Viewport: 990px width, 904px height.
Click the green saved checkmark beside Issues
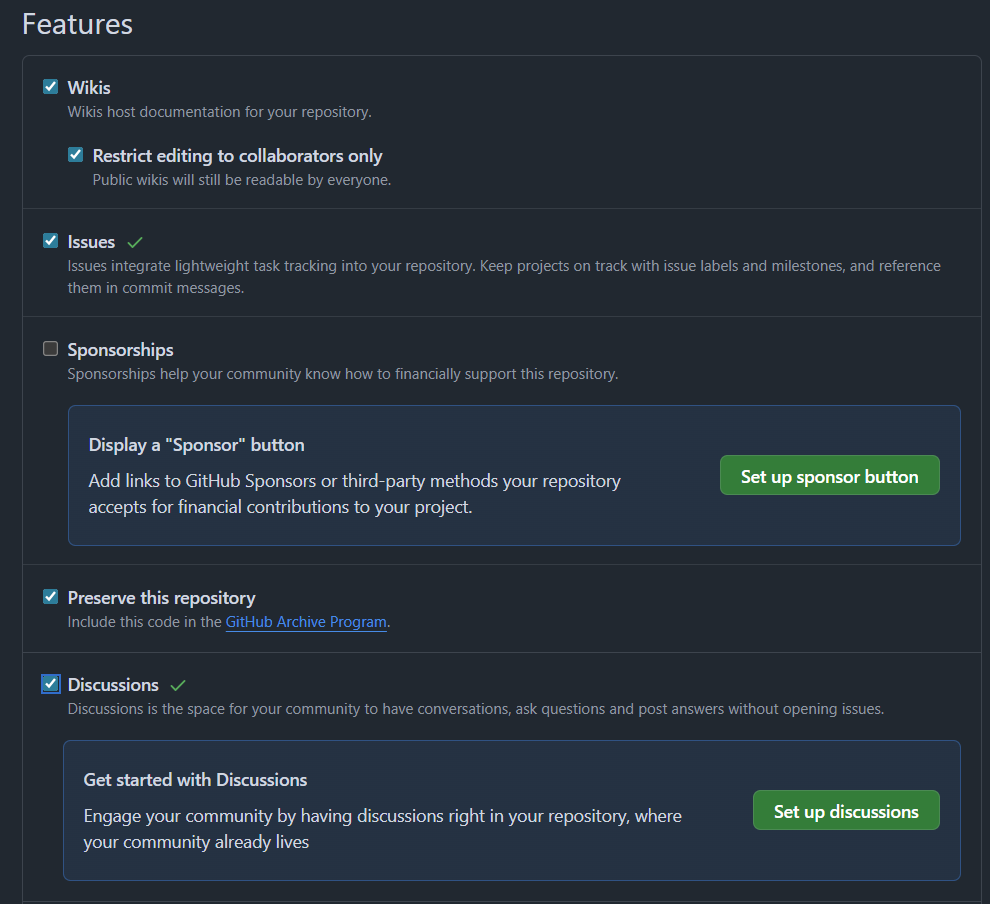coord(135,242)
